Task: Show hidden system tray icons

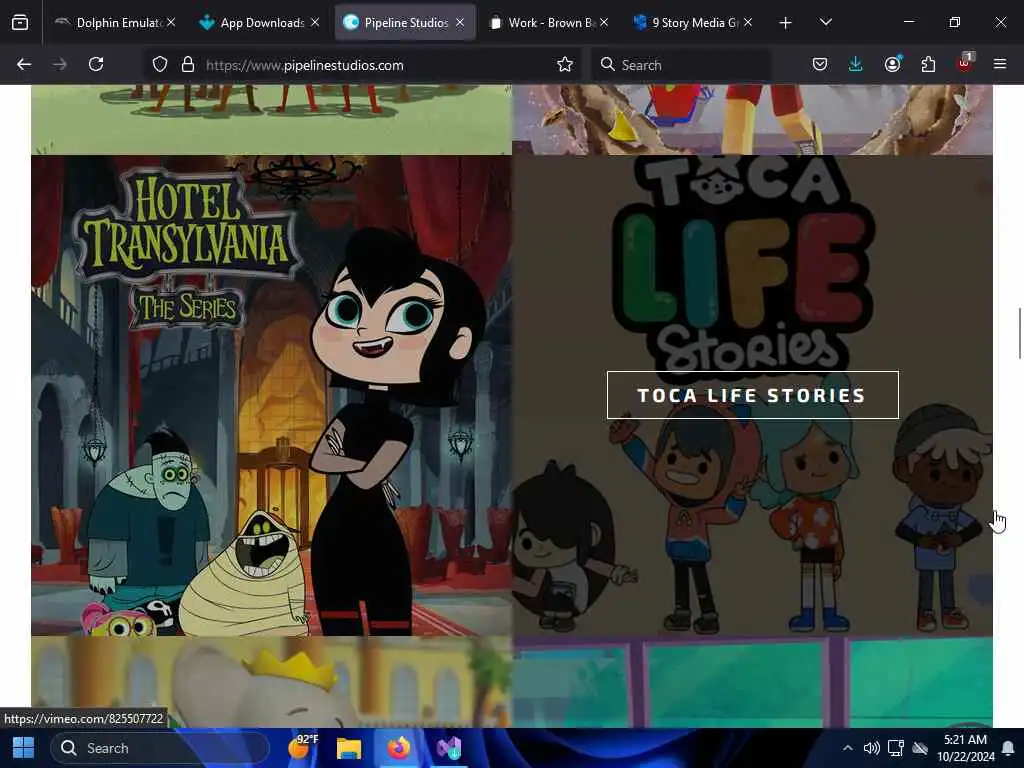Action: (x=847, y=748)
